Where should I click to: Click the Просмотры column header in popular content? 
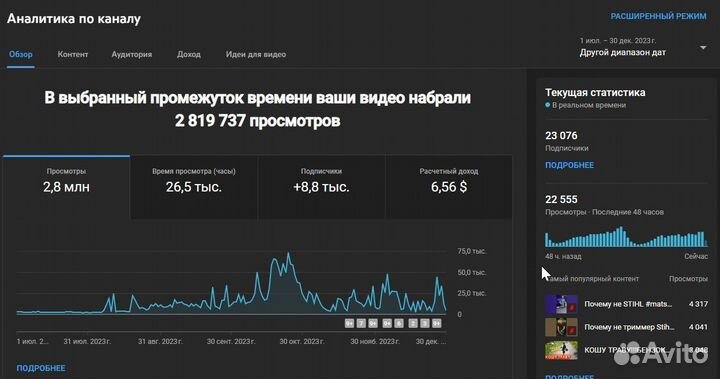(x=688, y=279)
